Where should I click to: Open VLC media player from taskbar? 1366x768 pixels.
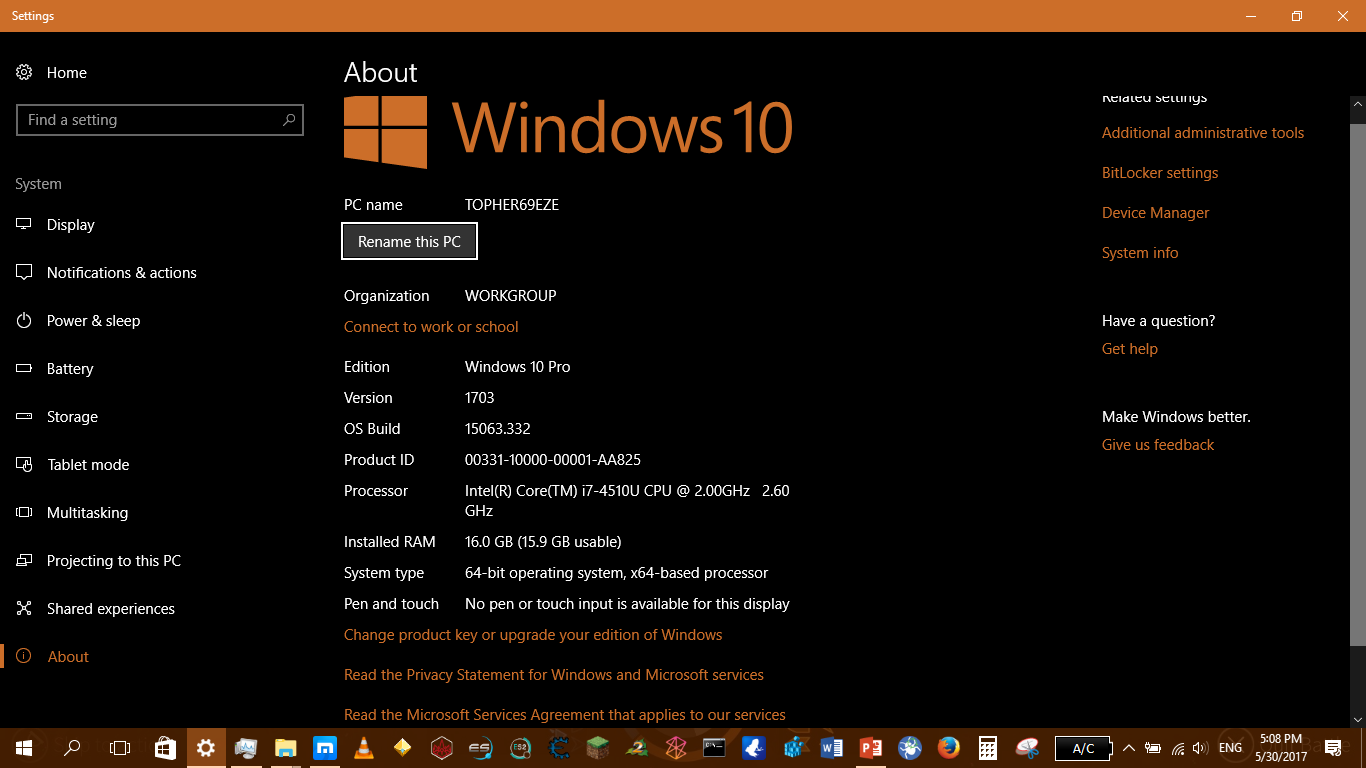[x=364, y=748]
